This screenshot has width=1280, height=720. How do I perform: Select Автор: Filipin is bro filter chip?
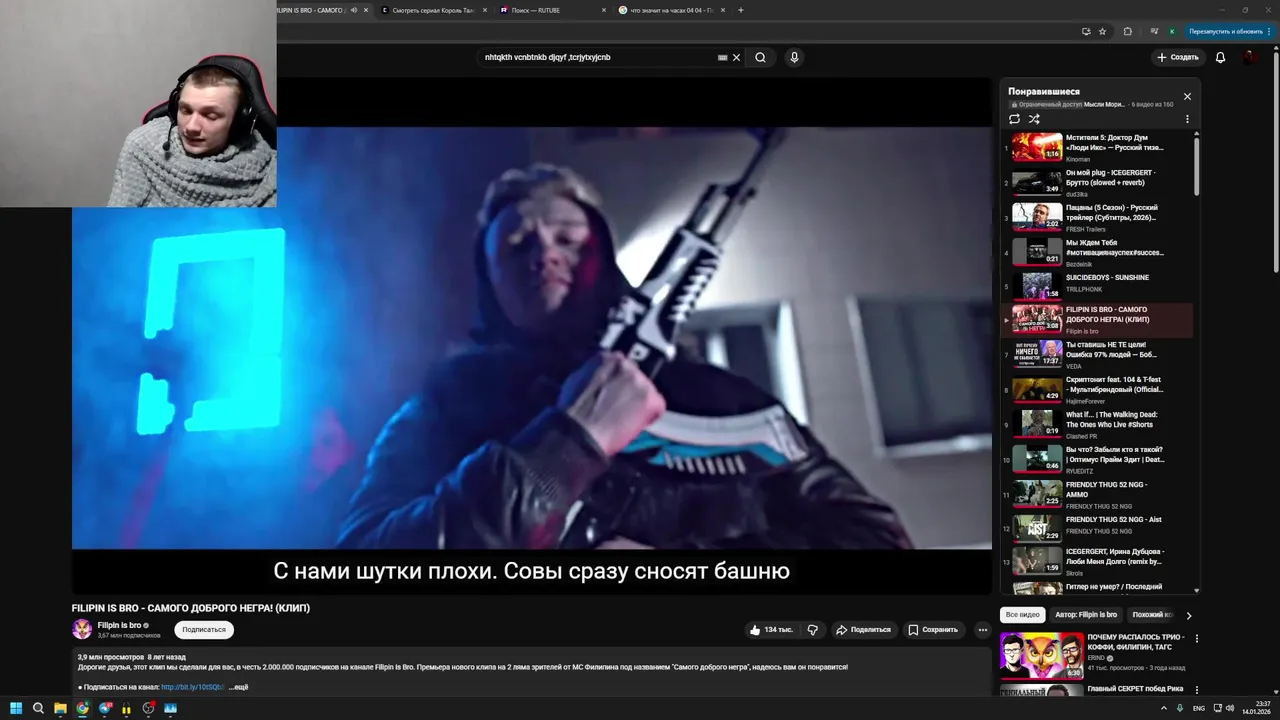click(1086, 614)
